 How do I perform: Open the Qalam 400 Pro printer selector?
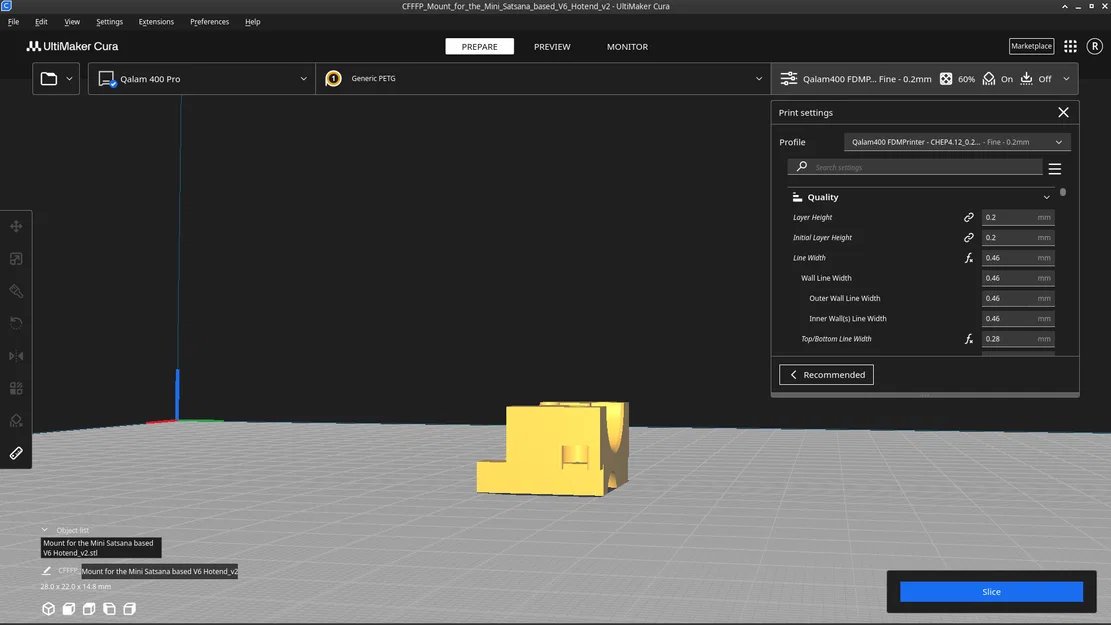pyautogui.click(x=202, y=79)
